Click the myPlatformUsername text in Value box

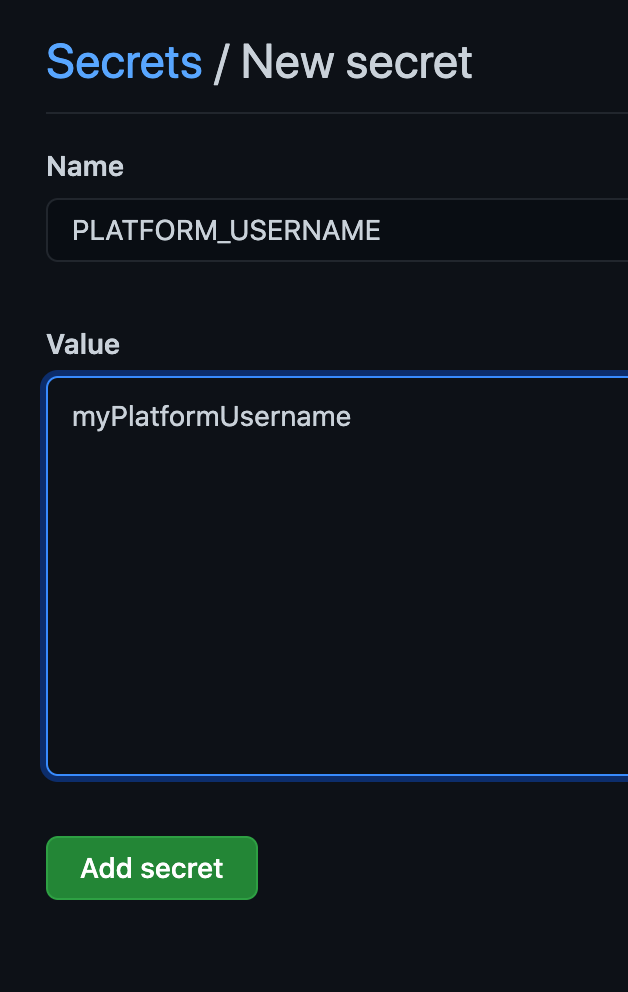[x=211, y=416]
